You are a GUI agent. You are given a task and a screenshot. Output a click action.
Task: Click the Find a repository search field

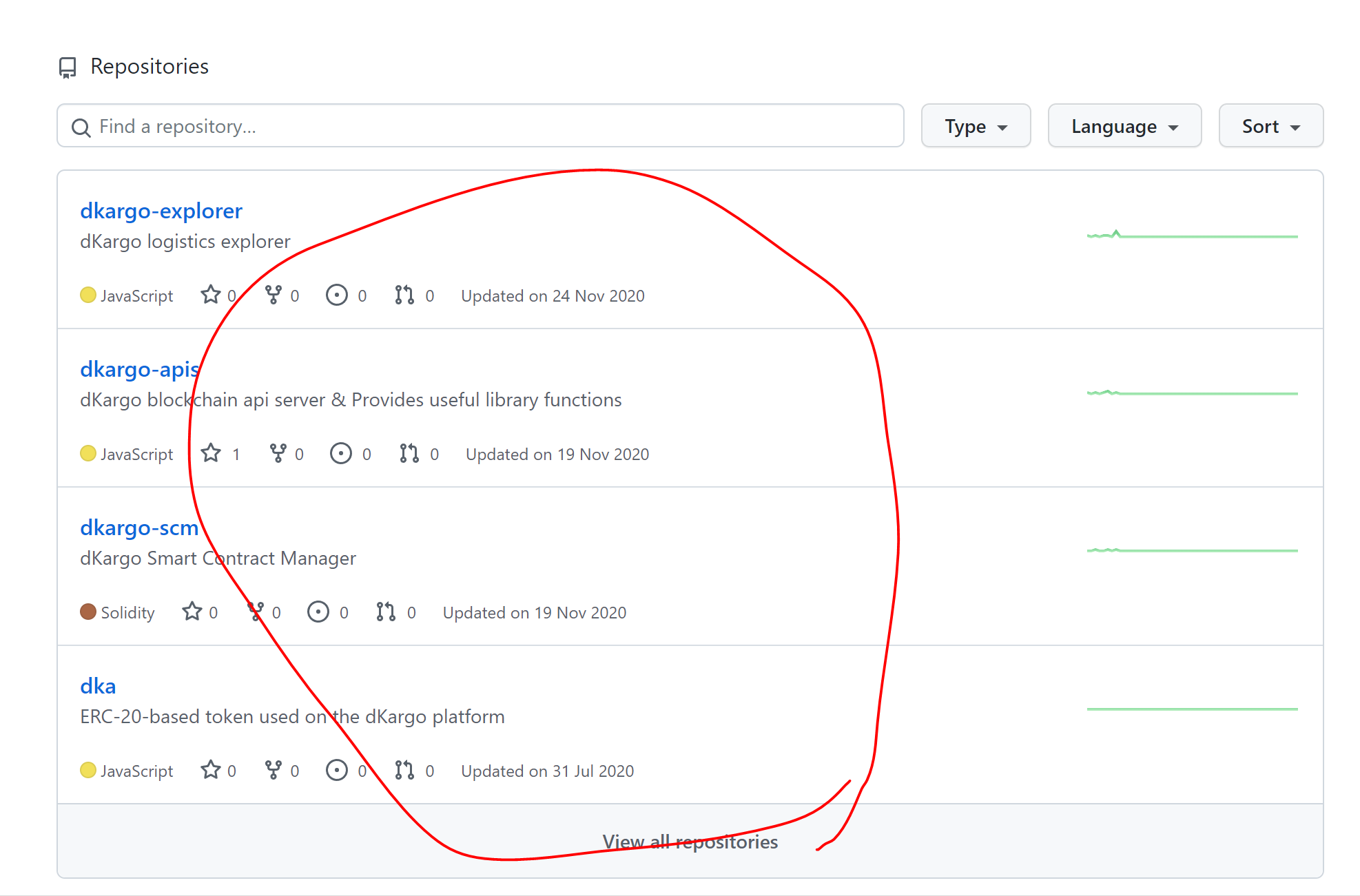coord(480,126)
